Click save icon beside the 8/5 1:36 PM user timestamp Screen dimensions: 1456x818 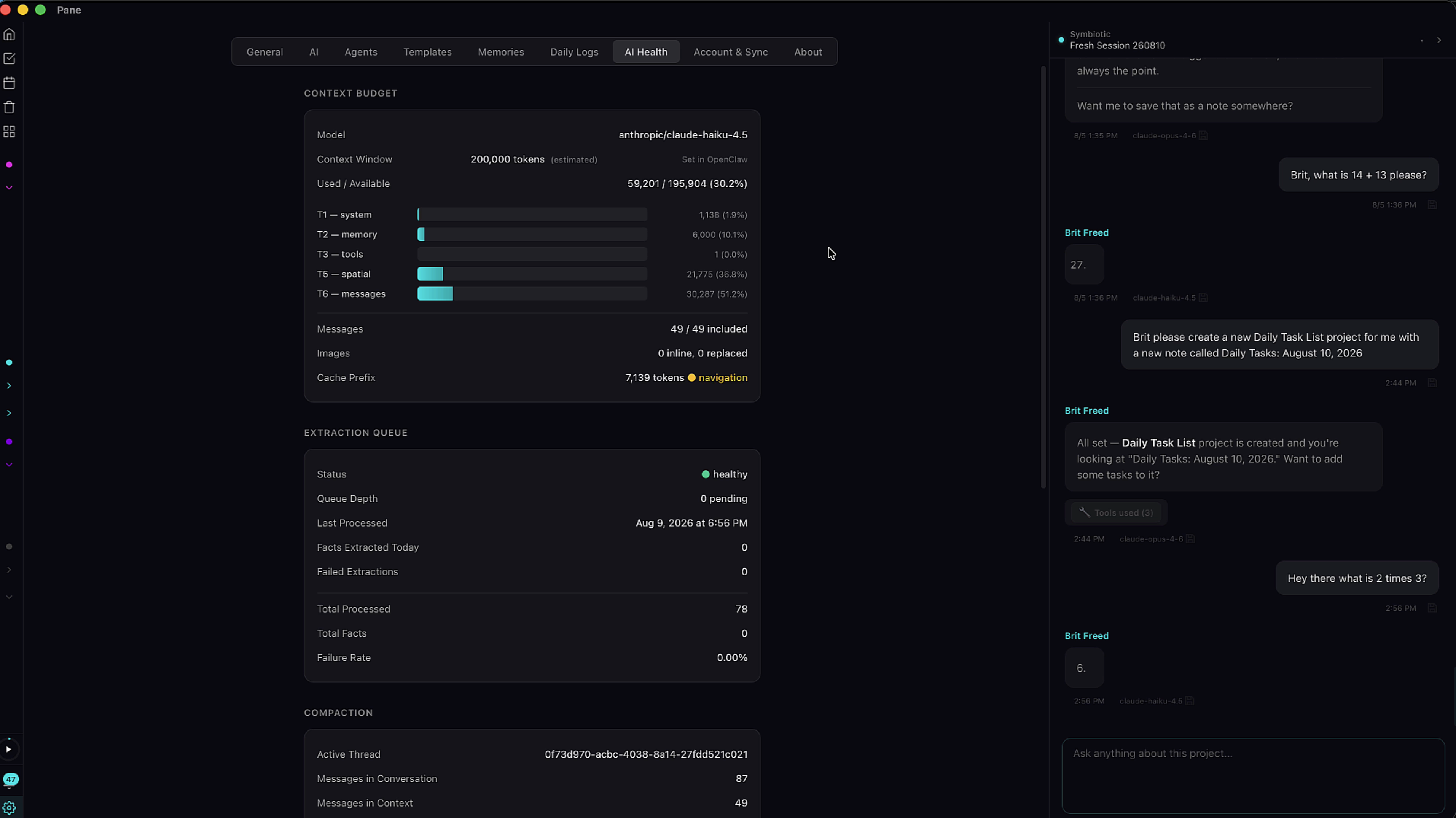(x=1432, y=205)
